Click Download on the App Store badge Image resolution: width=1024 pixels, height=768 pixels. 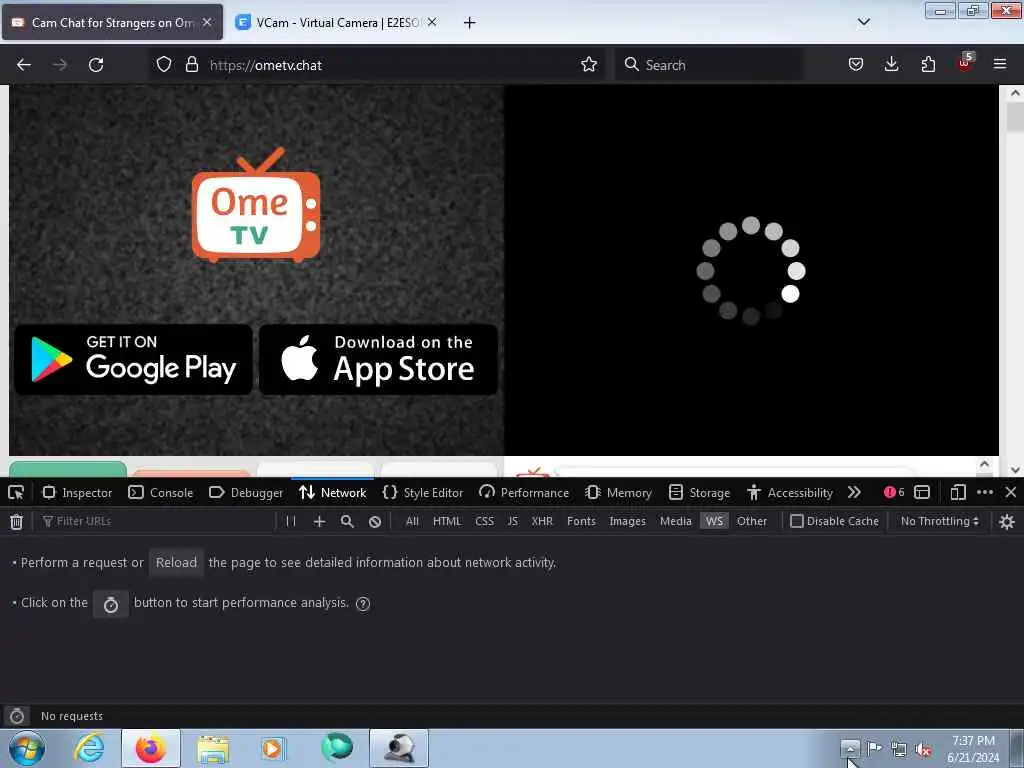(378, 360)
